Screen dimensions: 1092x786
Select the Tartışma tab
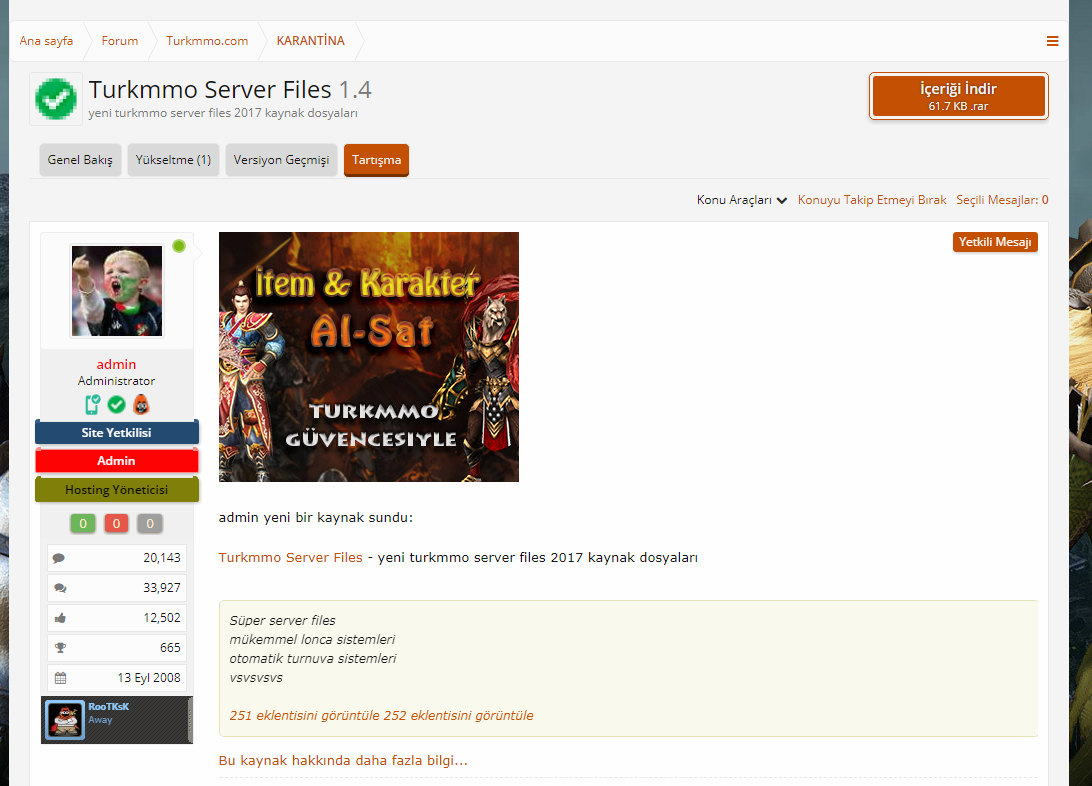pos(376,160)
